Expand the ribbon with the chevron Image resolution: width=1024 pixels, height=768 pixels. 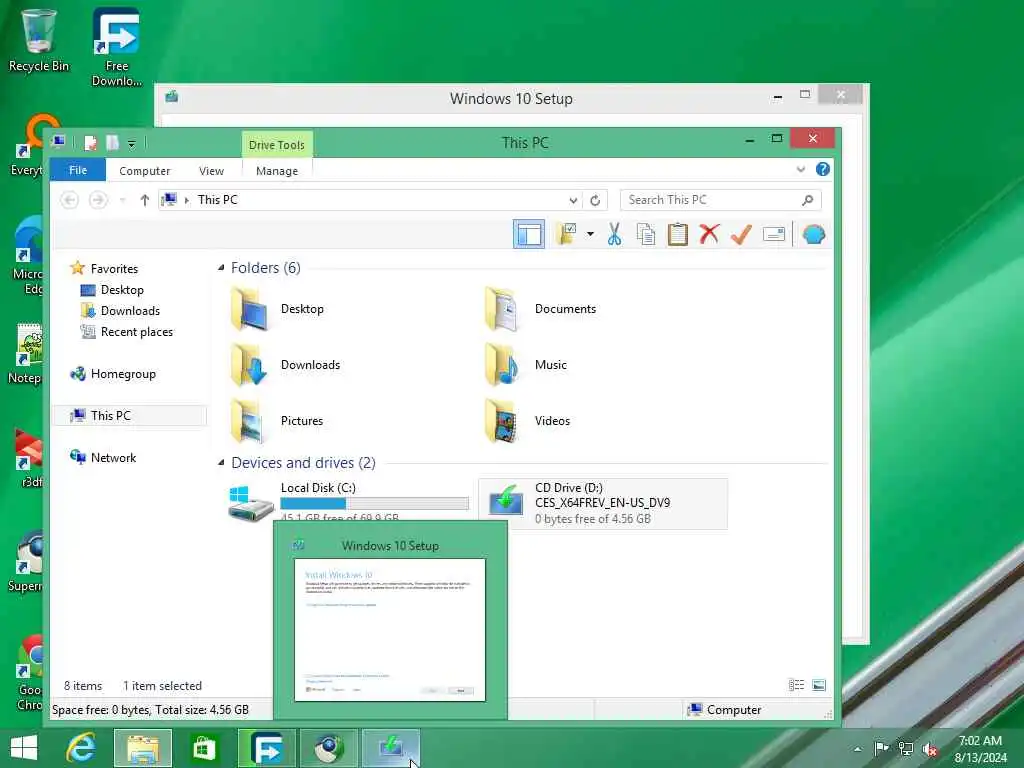801,170
